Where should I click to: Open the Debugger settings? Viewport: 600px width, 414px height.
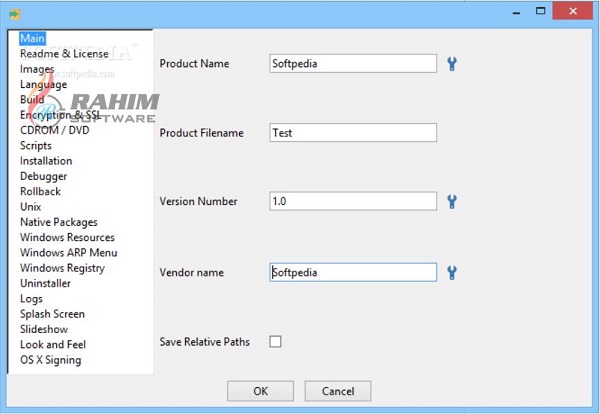click(x=44, y=176)
